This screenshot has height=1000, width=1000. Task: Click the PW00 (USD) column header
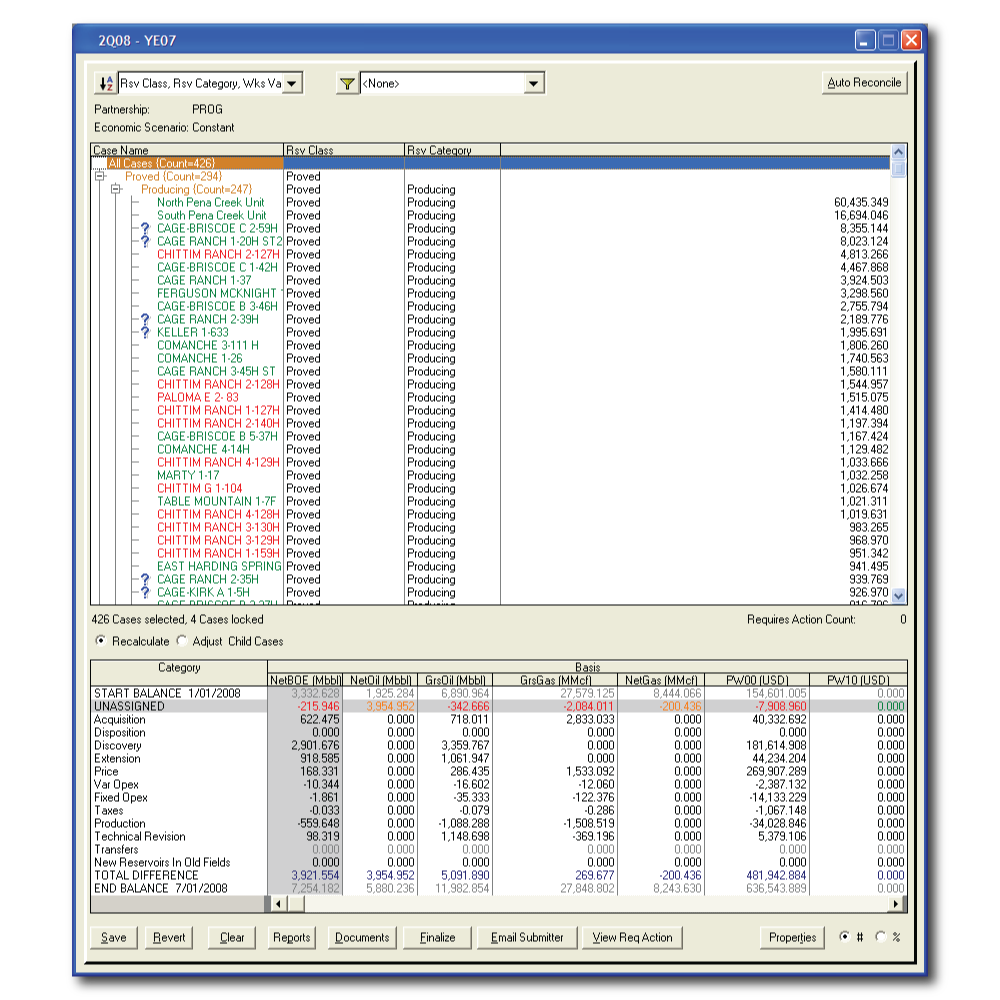[757, 680]
